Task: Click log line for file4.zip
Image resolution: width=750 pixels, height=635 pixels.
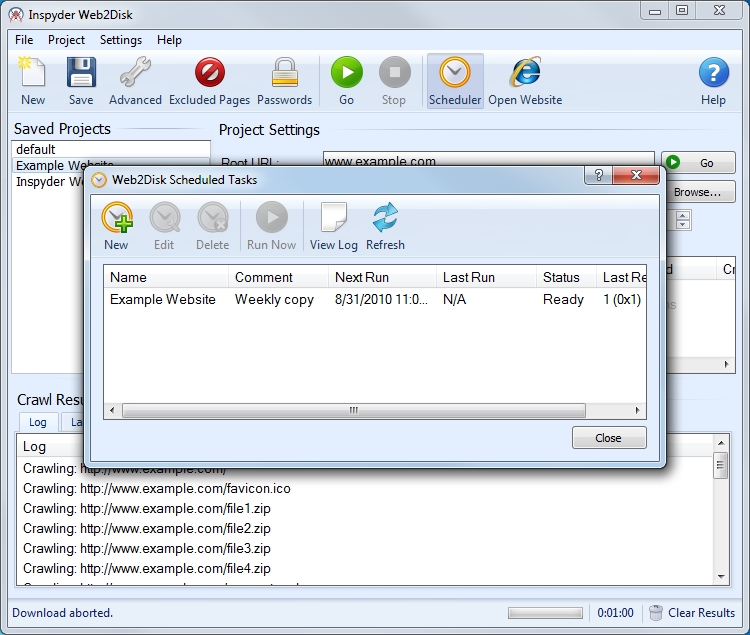Action: tap(147, 569)
